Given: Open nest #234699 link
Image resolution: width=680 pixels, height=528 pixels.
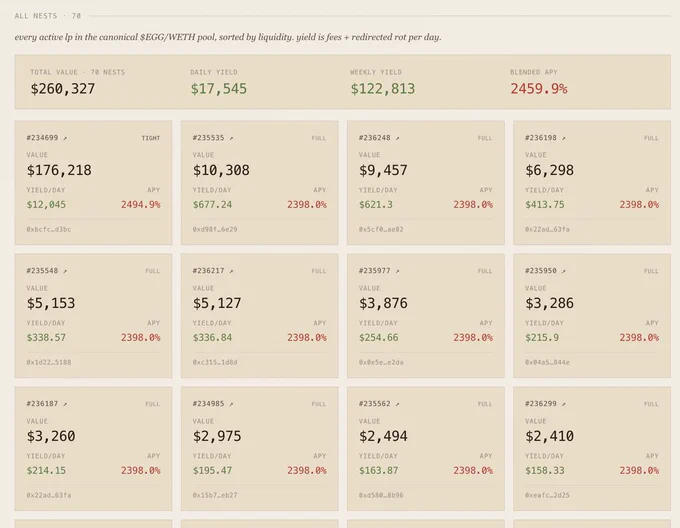Looking at the screenshot, I should pyautogui.click(x=42, y=138).
